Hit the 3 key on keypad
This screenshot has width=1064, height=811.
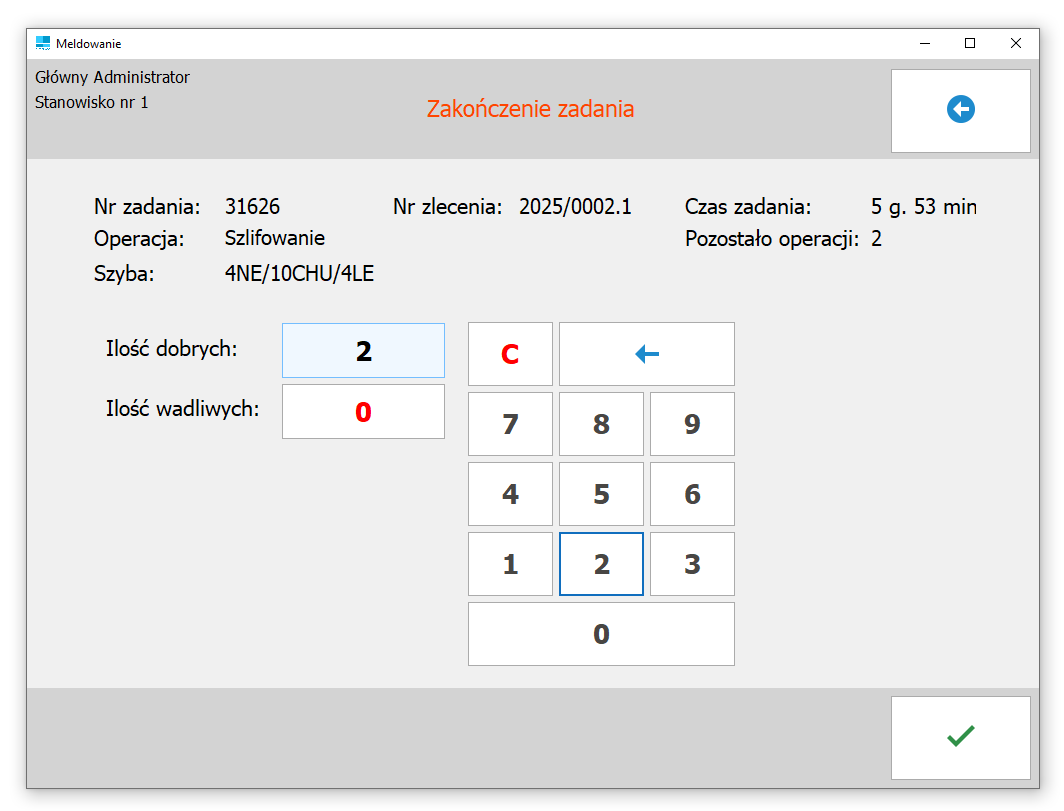coord(692,564)
